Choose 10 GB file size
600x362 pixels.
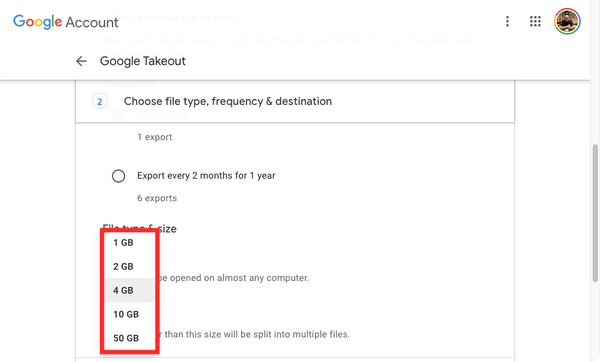click(x=129, y=314)
